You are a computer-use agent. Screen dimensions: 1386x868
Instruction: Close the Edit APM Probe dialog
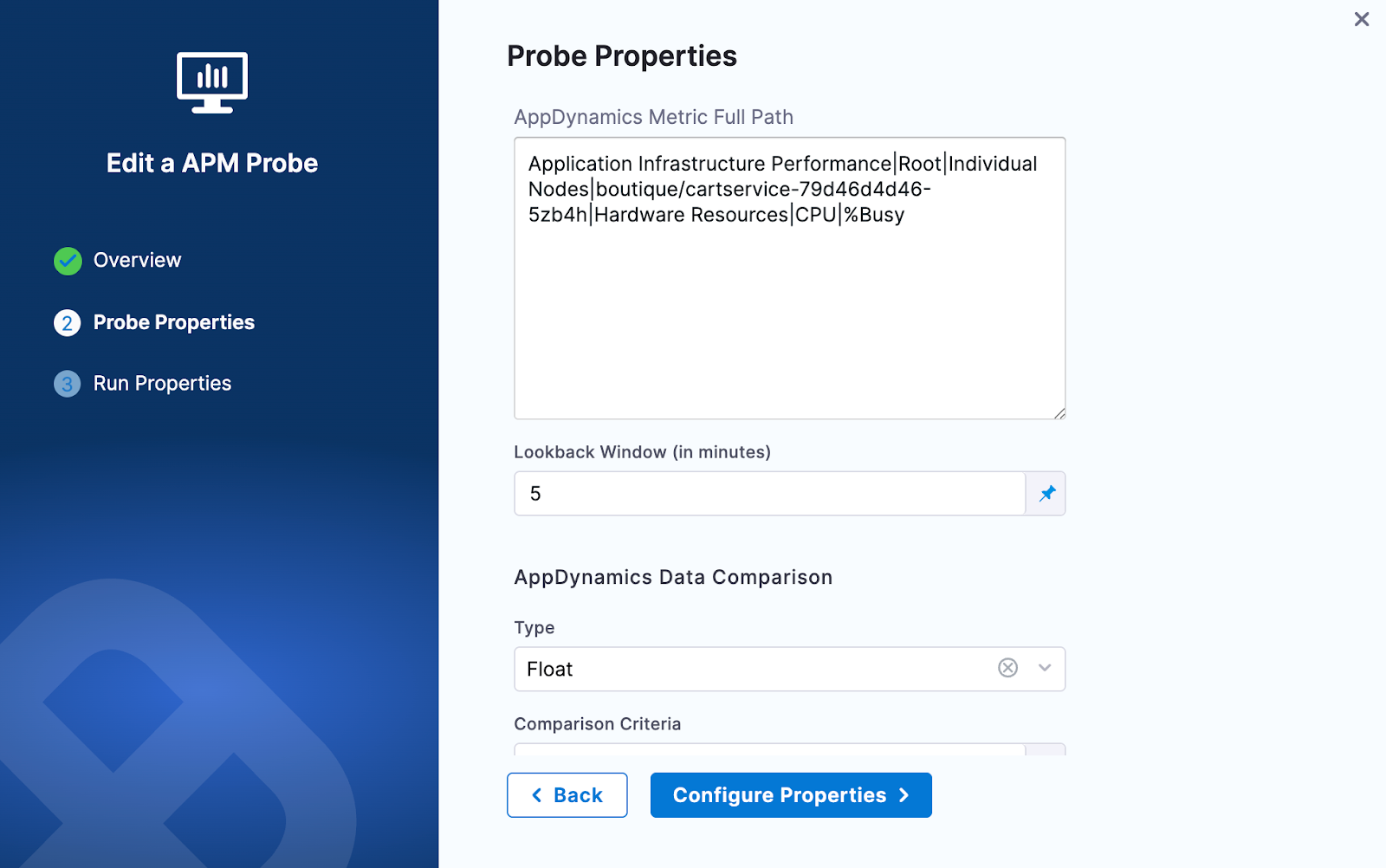pos(1362,19)
